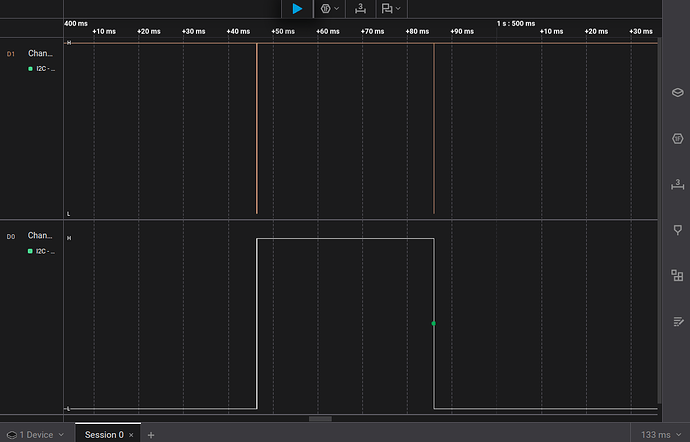690x442 pixels.
Task: Select the measurement tool in top toolbar
Action: tap(360, 8)
